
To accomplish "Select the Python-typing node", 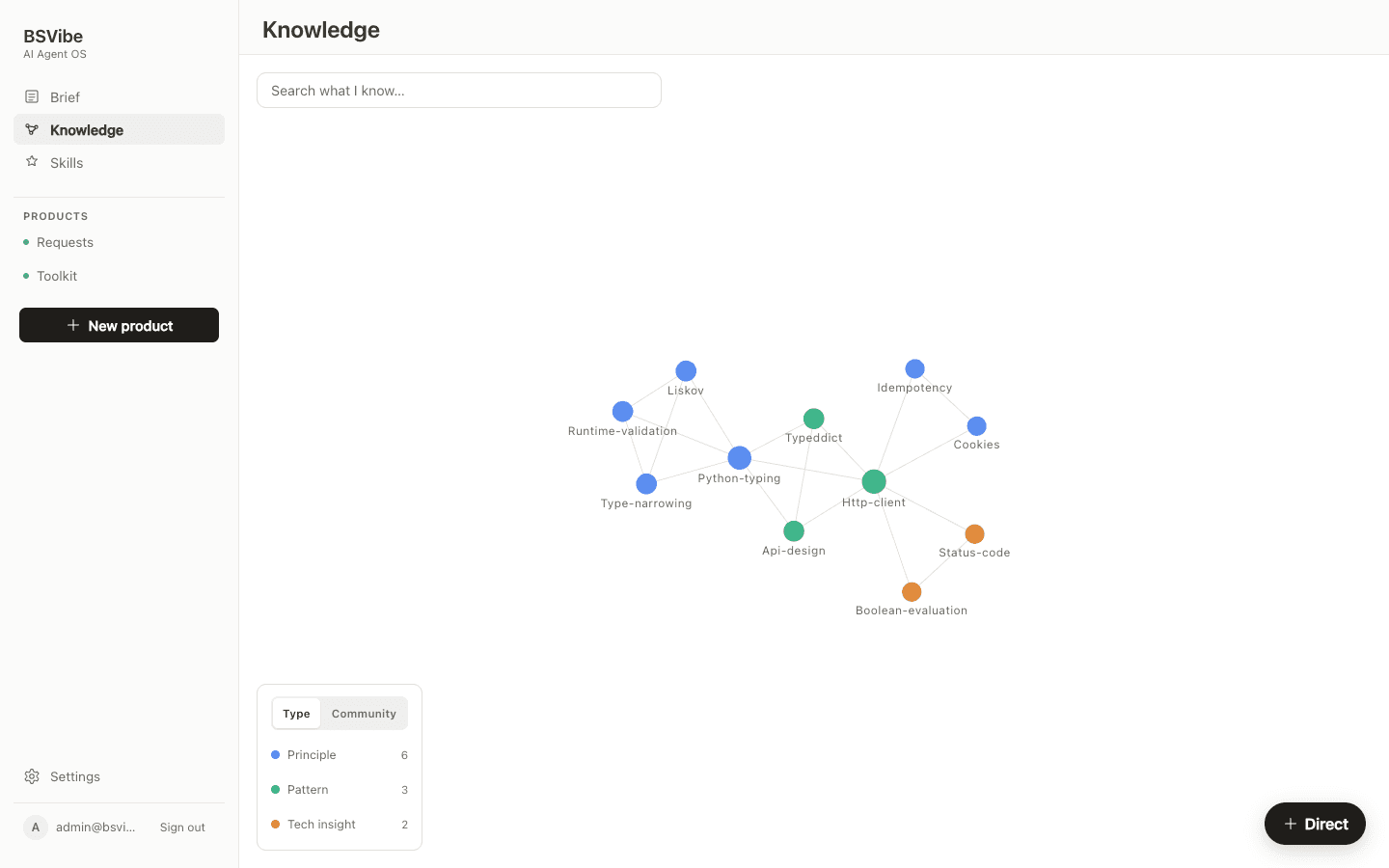I will (x=740, y=458).
